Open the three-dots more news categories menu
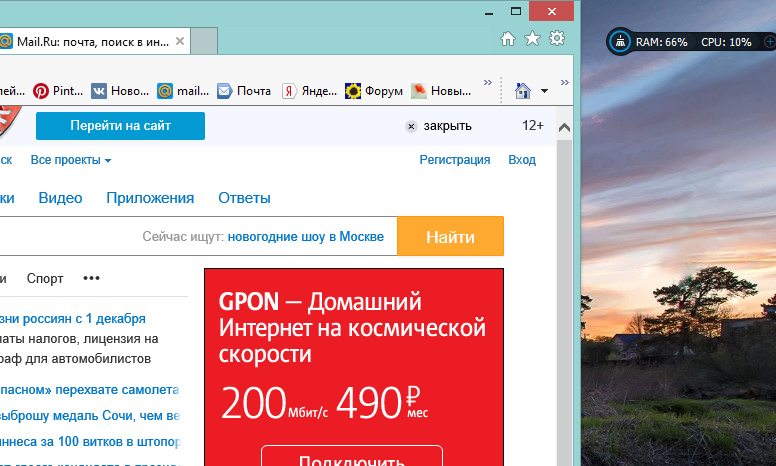The image size is (776, 466). pyautogui.click(x=92, y=278)
